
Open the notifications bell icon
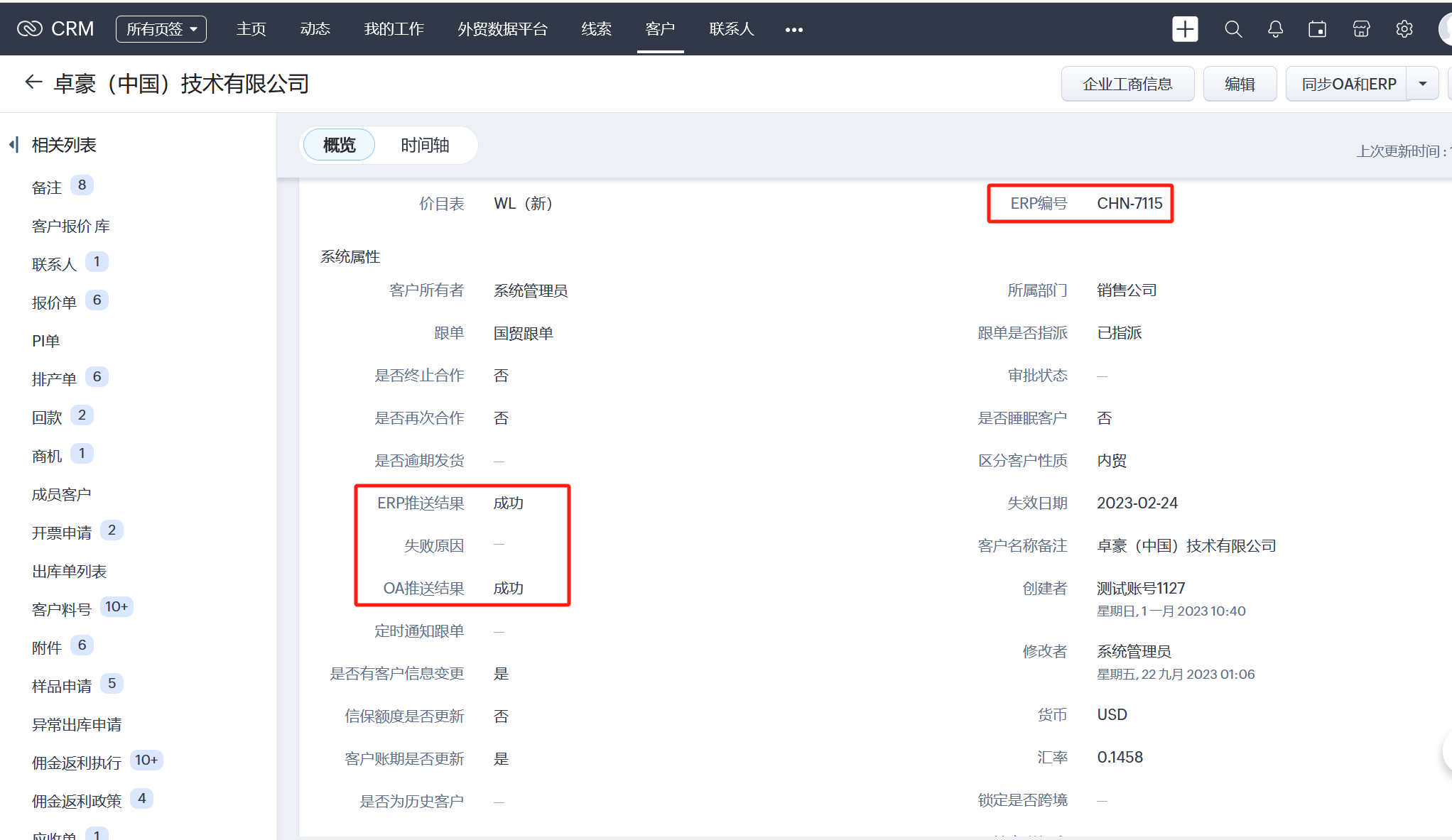point(1275,29)
